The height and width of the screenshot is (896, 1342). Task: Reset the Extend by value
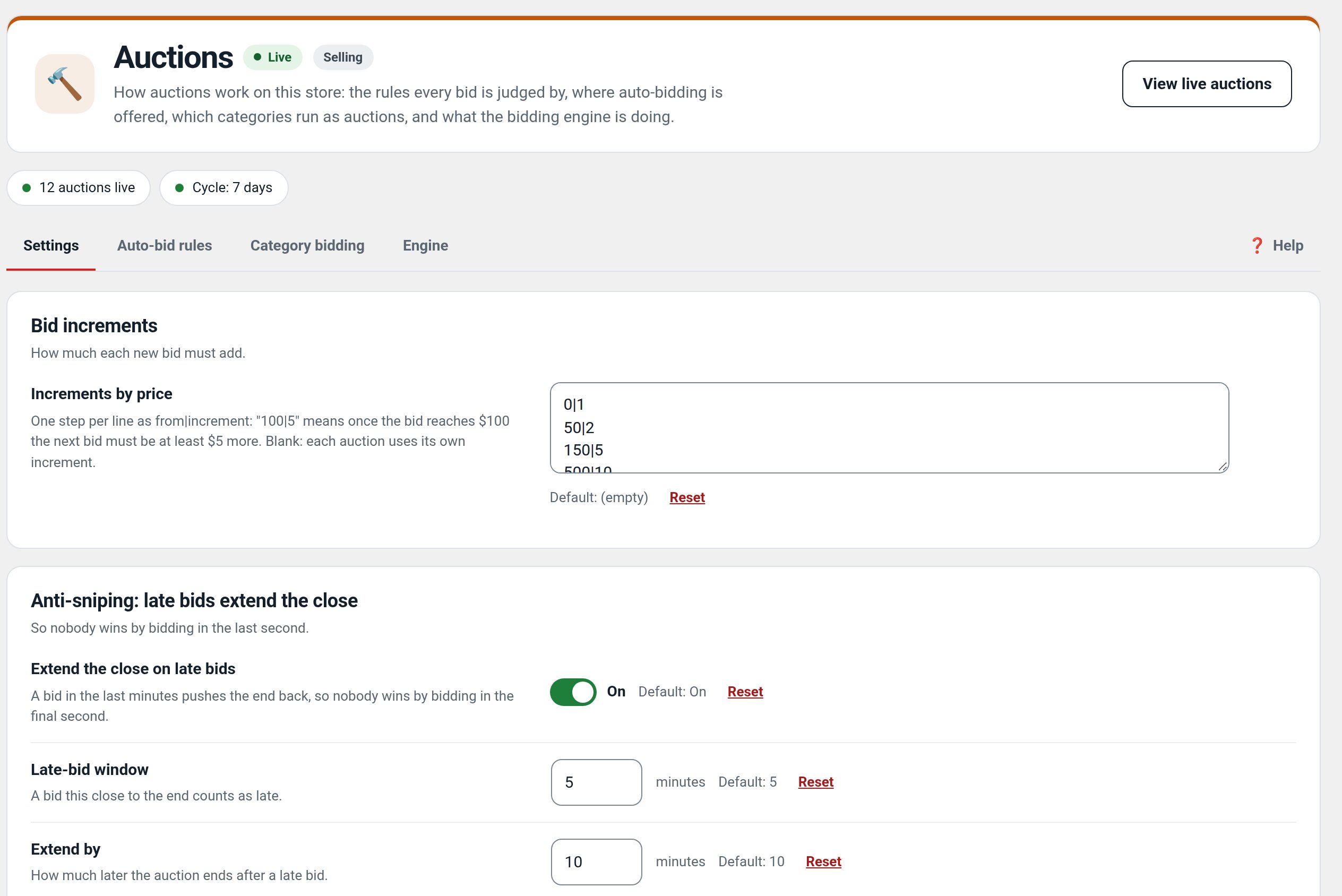click(823, 861)
